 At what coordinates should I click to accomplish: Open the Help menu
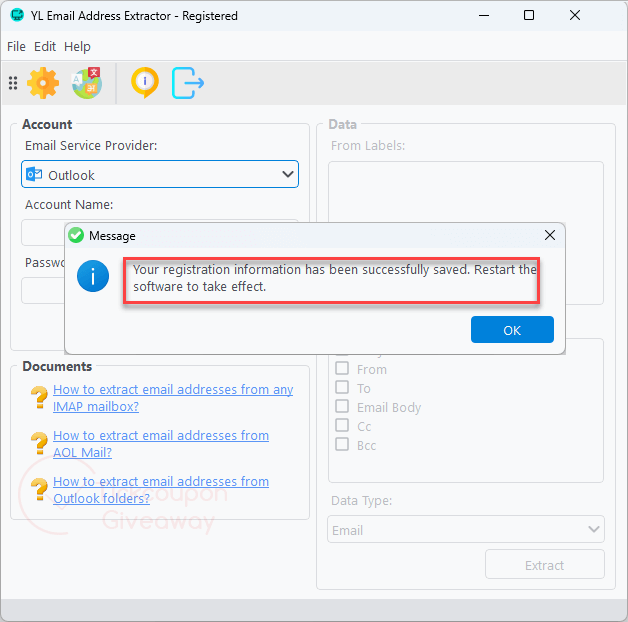point(77,46)
